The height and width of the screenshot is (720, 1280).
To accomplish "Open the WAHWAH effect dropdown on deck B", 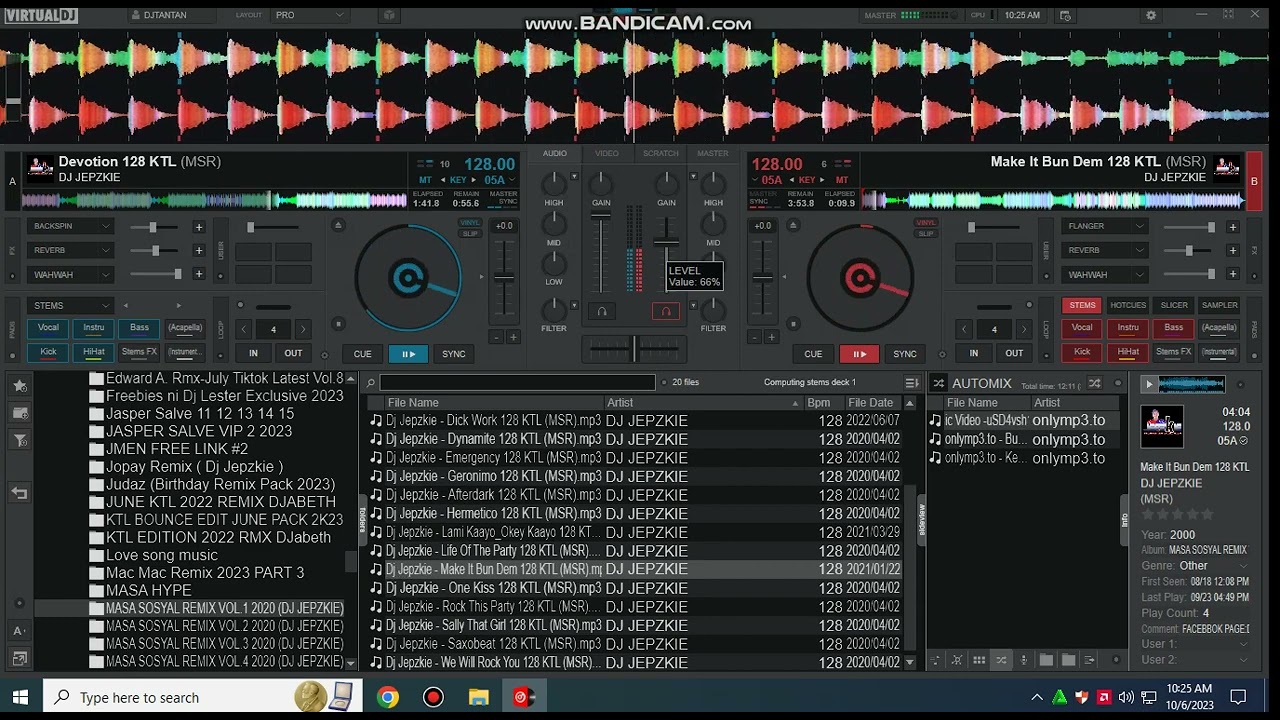I will point(1104,274).
